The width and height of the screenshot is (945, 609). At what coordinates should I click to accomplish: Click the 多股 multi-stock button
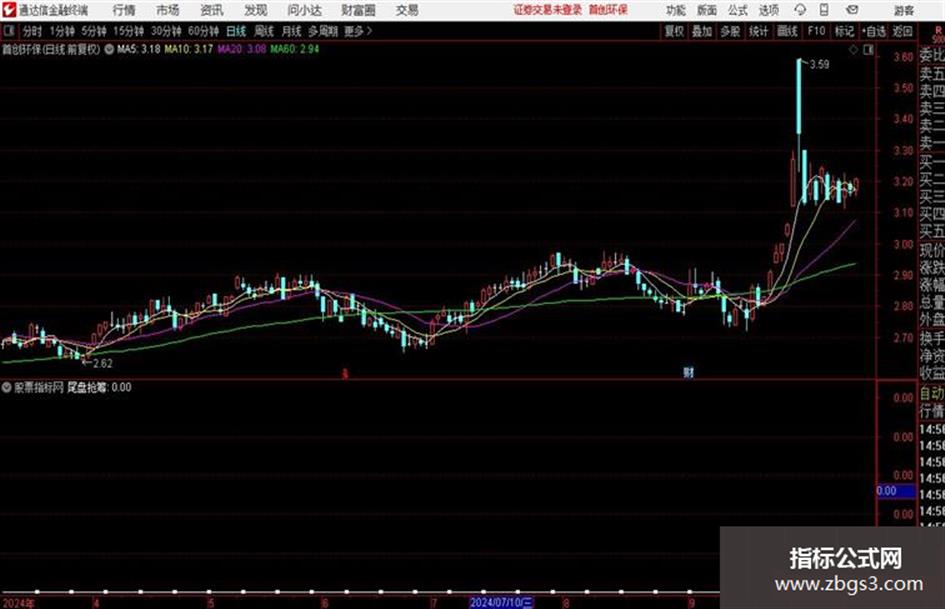pos(730,31)
